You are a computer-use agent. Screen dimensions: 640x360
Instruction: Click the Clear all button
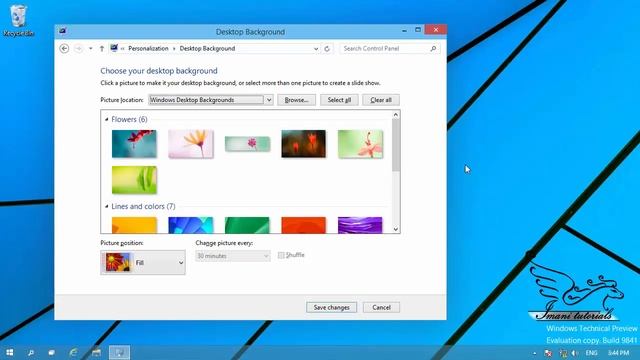pyautogui.click(x=381, y=100)
